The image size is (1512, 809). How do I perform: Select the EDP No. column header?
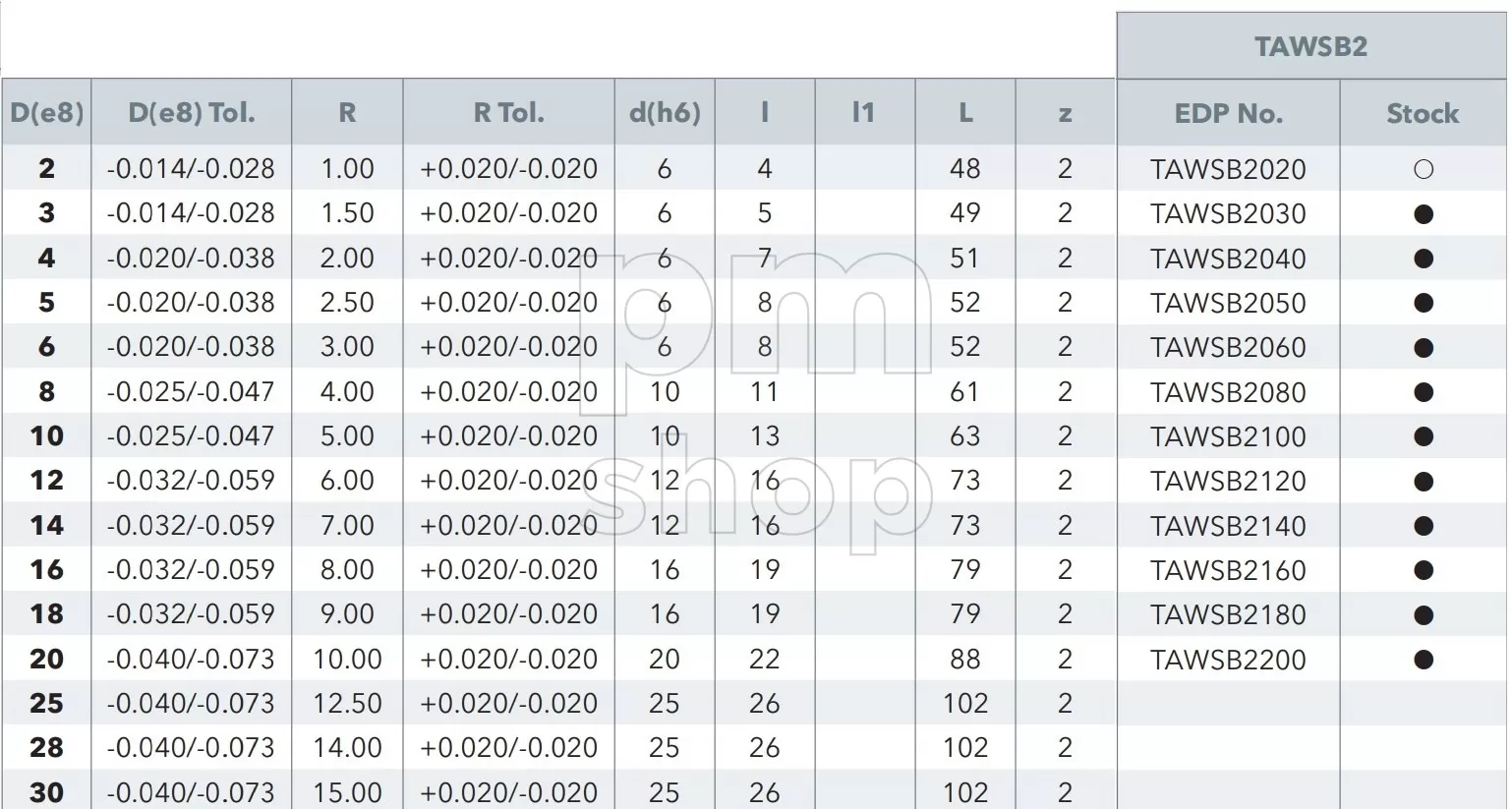(x=1228, y=113)
